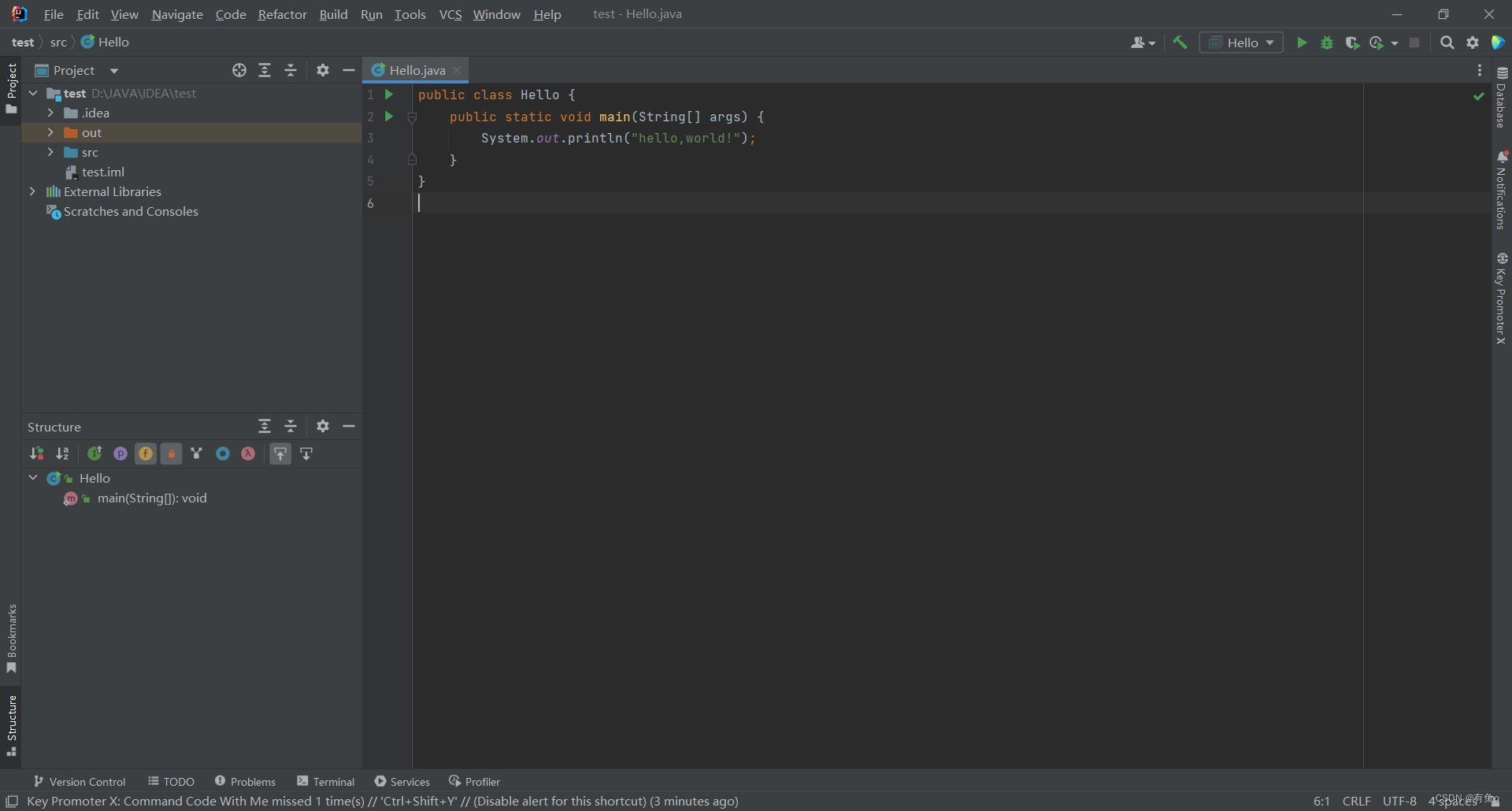Sort Structure members alphabetically
Screen dimensions: 1512x811
point(63,454)
